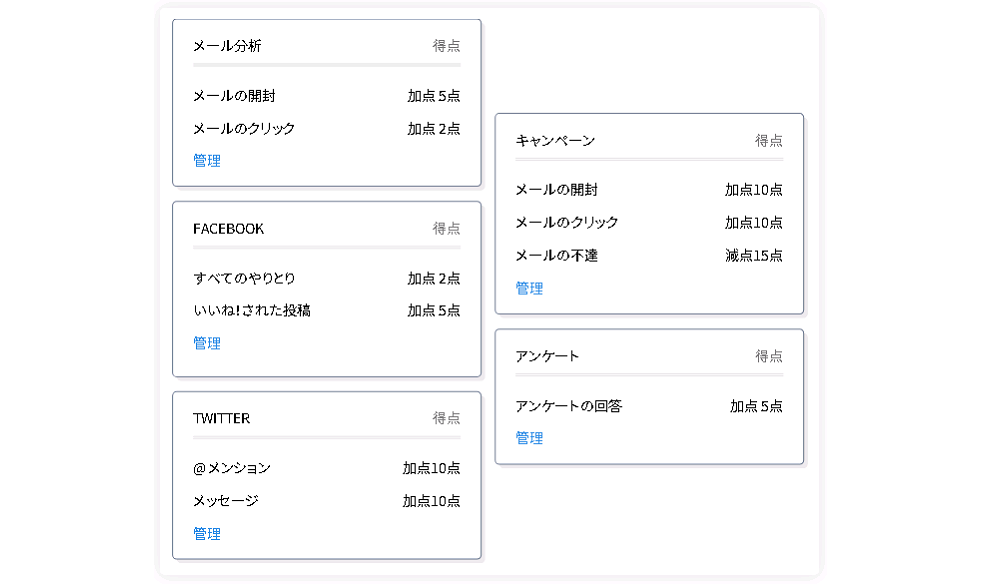Open 管理 link in アンケート card
The height and width of the screenshot is (585, 1000).
[529, 438]
